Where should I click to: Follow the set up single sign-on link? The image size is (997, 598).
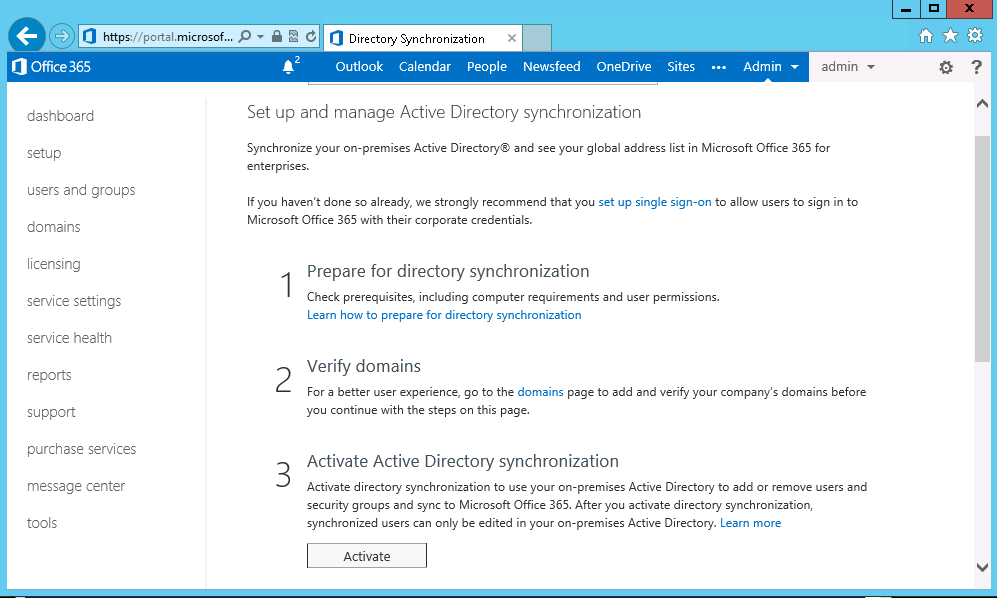click(654, 202)
